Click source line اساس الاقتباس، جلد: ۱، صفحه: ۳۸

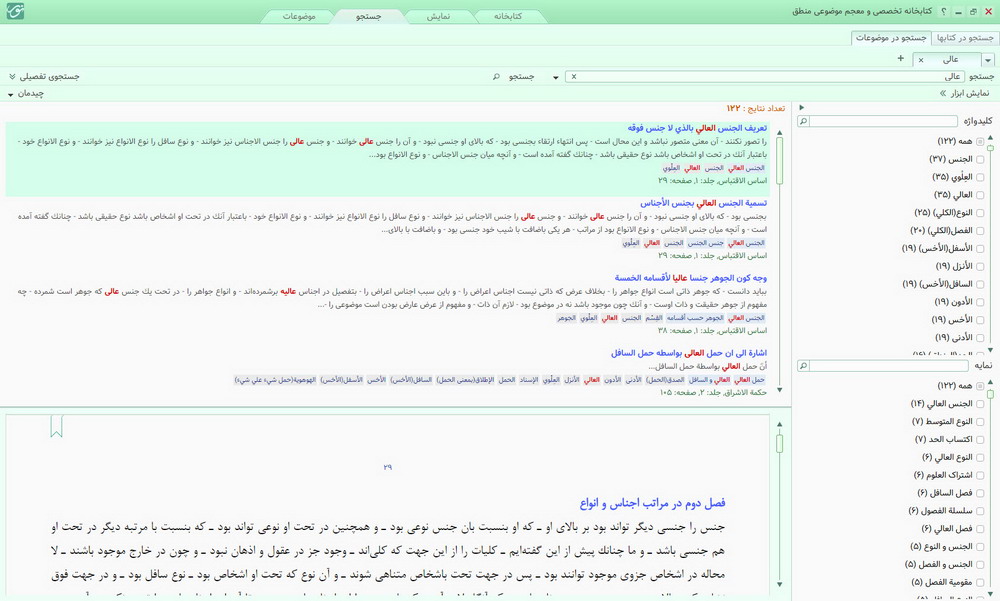coord(713,331)
